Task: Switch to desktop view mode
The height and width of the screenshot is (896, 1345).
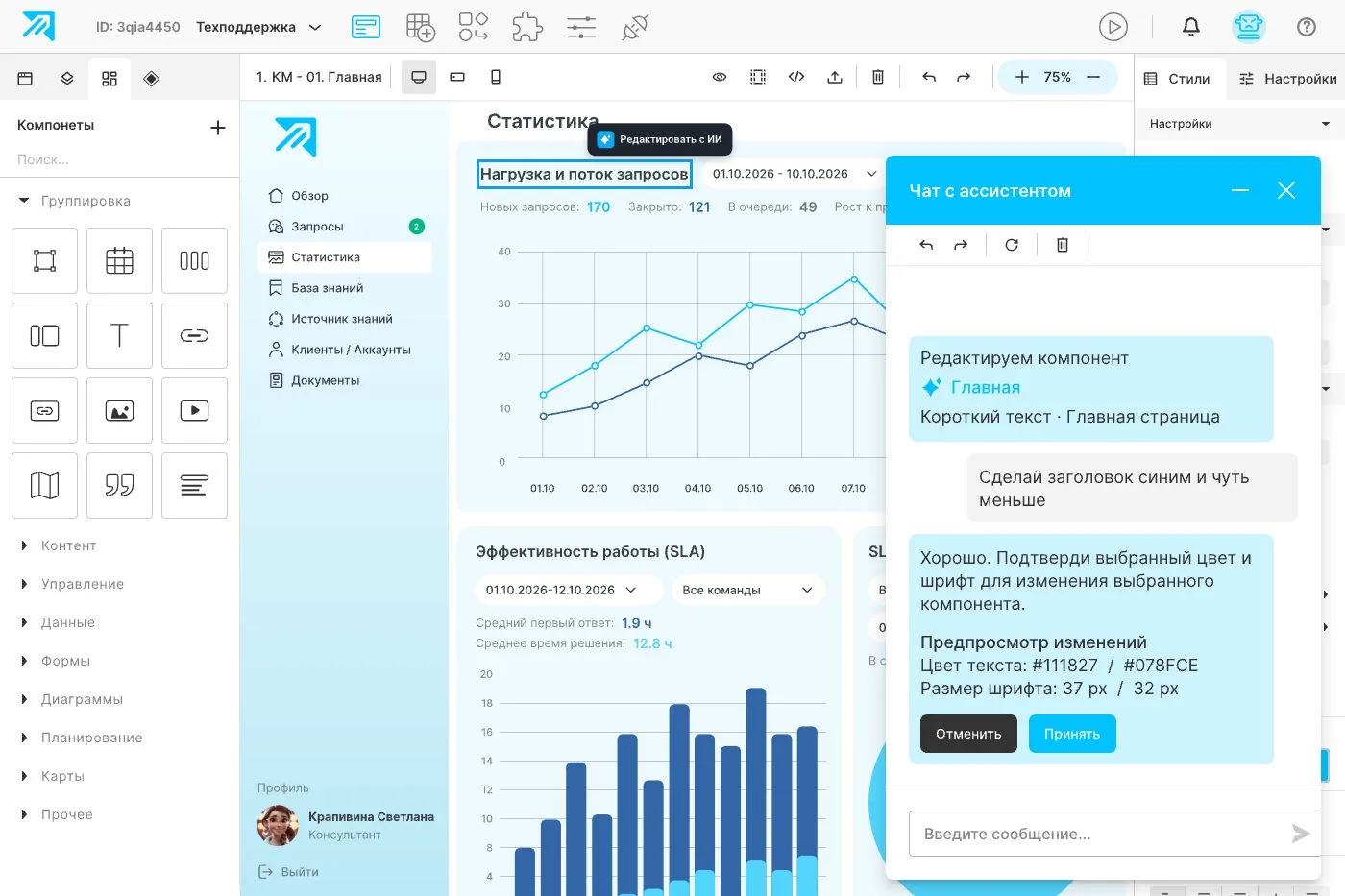Action: [419, 77]
